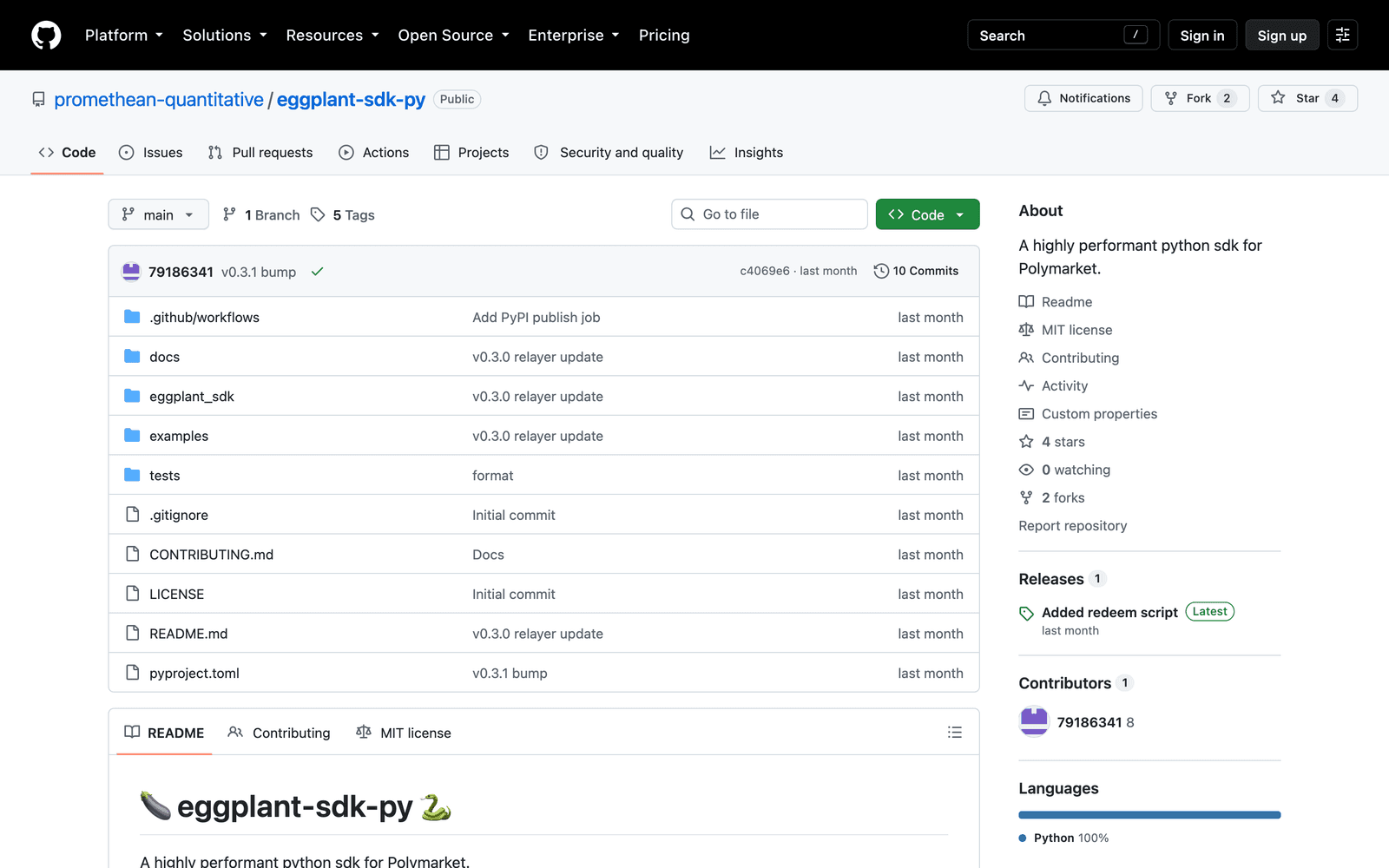Click the eggplant_sdk folder icon

[132, 396]
